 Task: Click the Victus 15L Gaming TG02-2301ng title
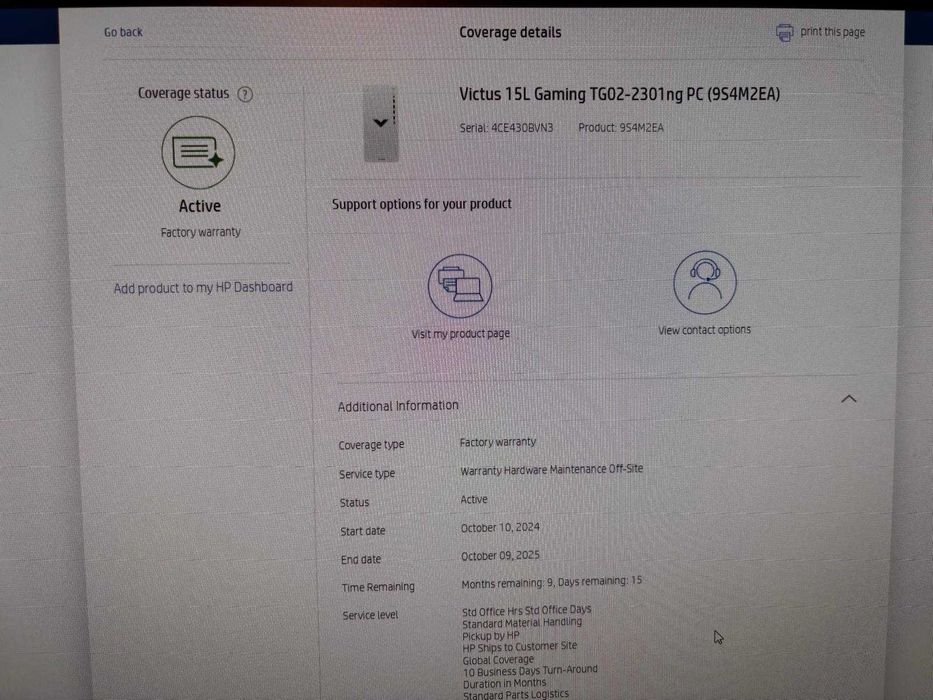tap(619, 94)
